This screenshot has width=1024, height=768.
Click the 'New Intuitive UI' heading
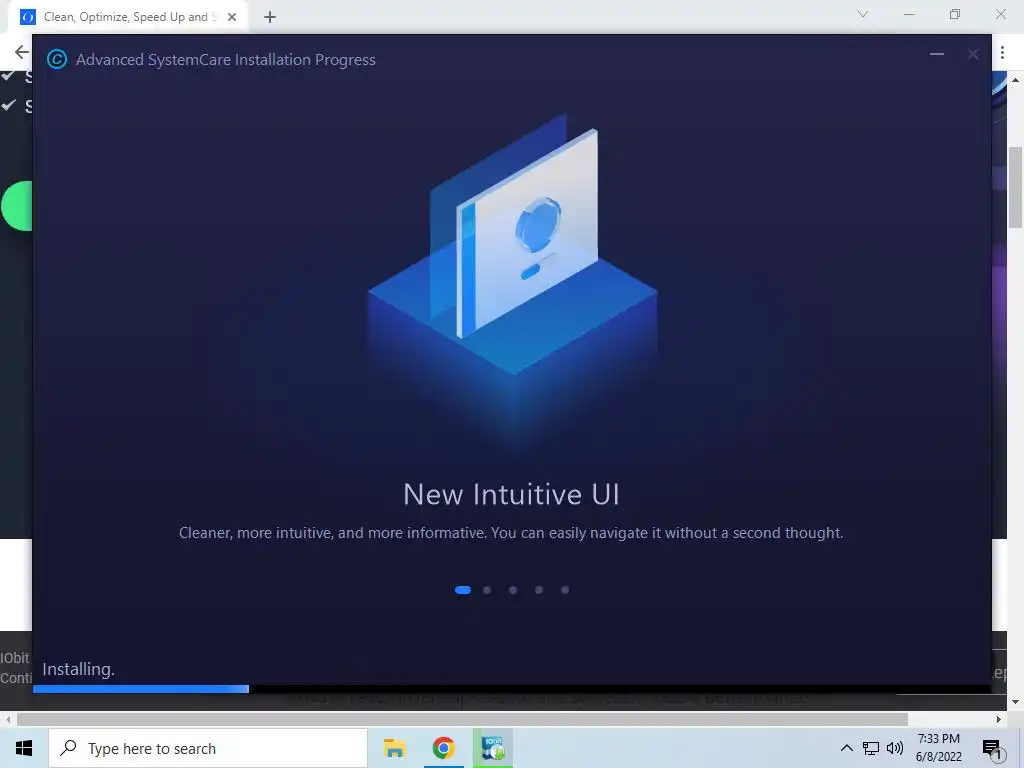click(511, 494)
